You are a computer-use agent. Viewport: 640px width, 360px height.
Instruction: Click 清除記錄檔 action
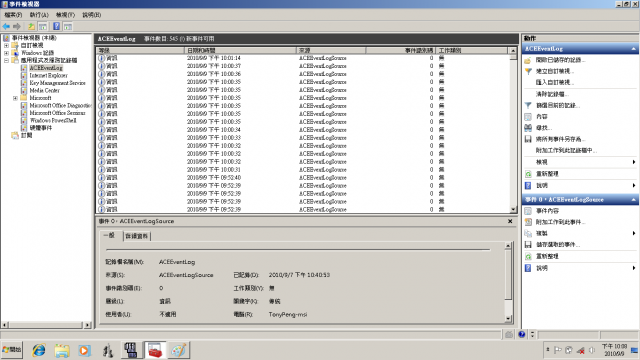pos(552,94)
